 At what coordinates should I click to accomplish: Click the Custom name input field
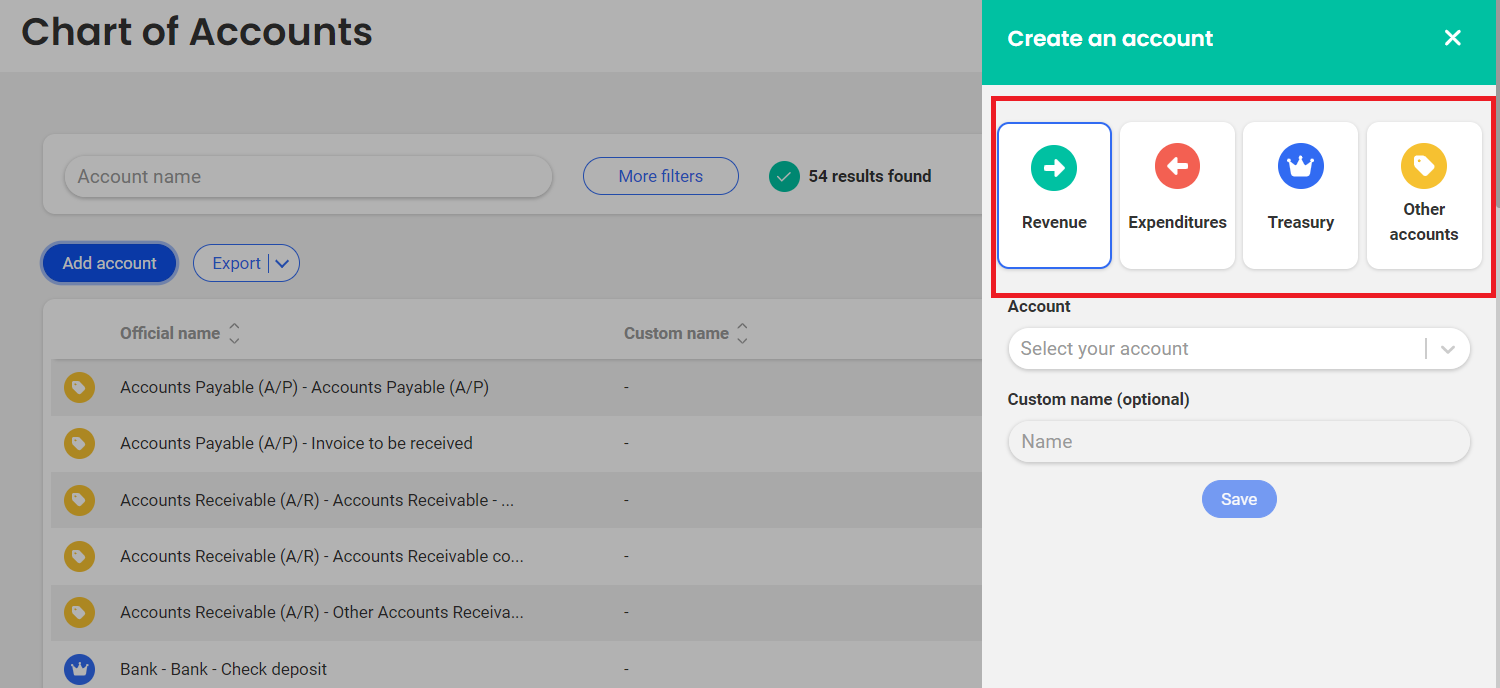[1238, 441]
